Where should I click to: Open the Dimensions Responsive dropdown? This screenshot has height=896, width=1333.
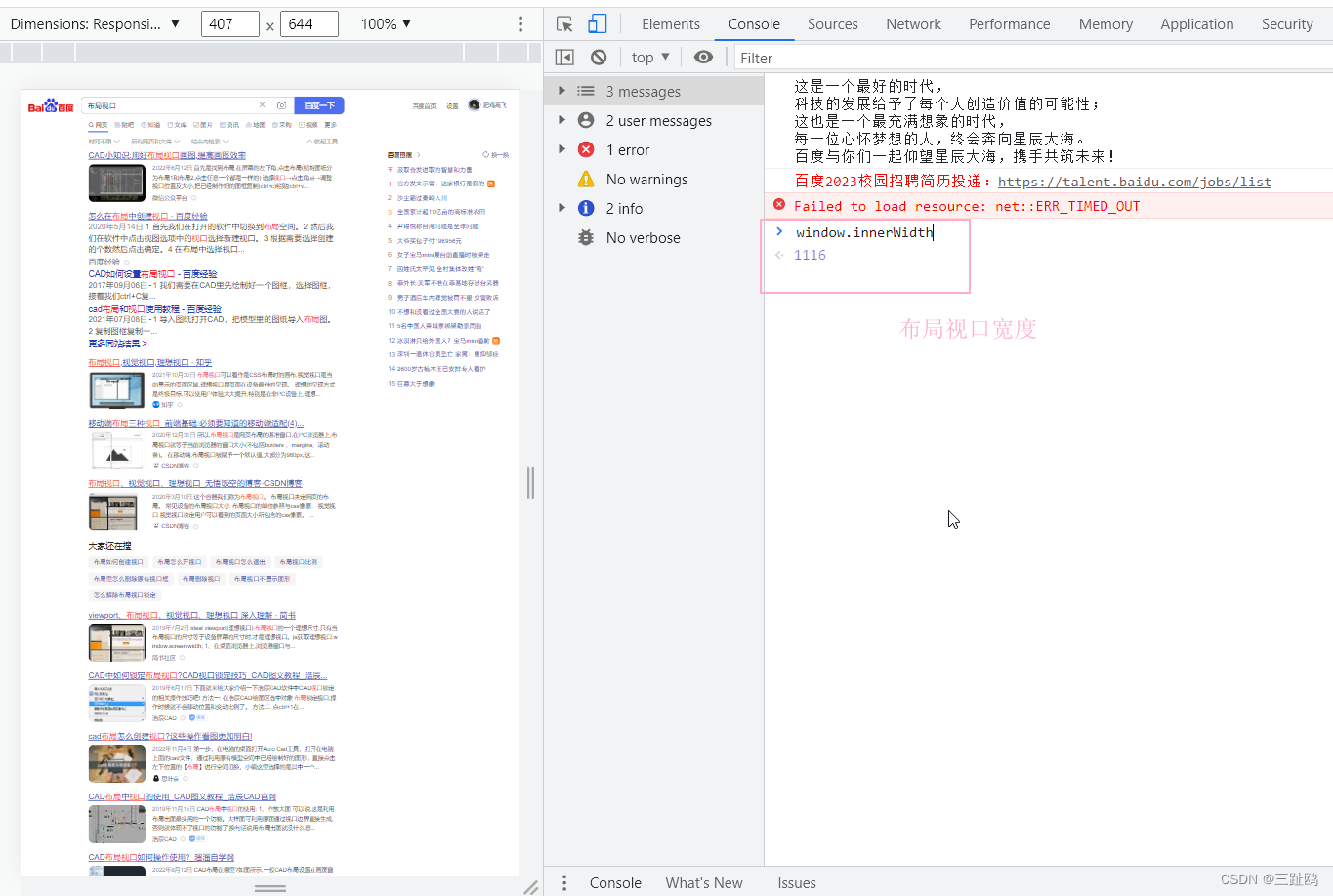click(x=95, y=23)
